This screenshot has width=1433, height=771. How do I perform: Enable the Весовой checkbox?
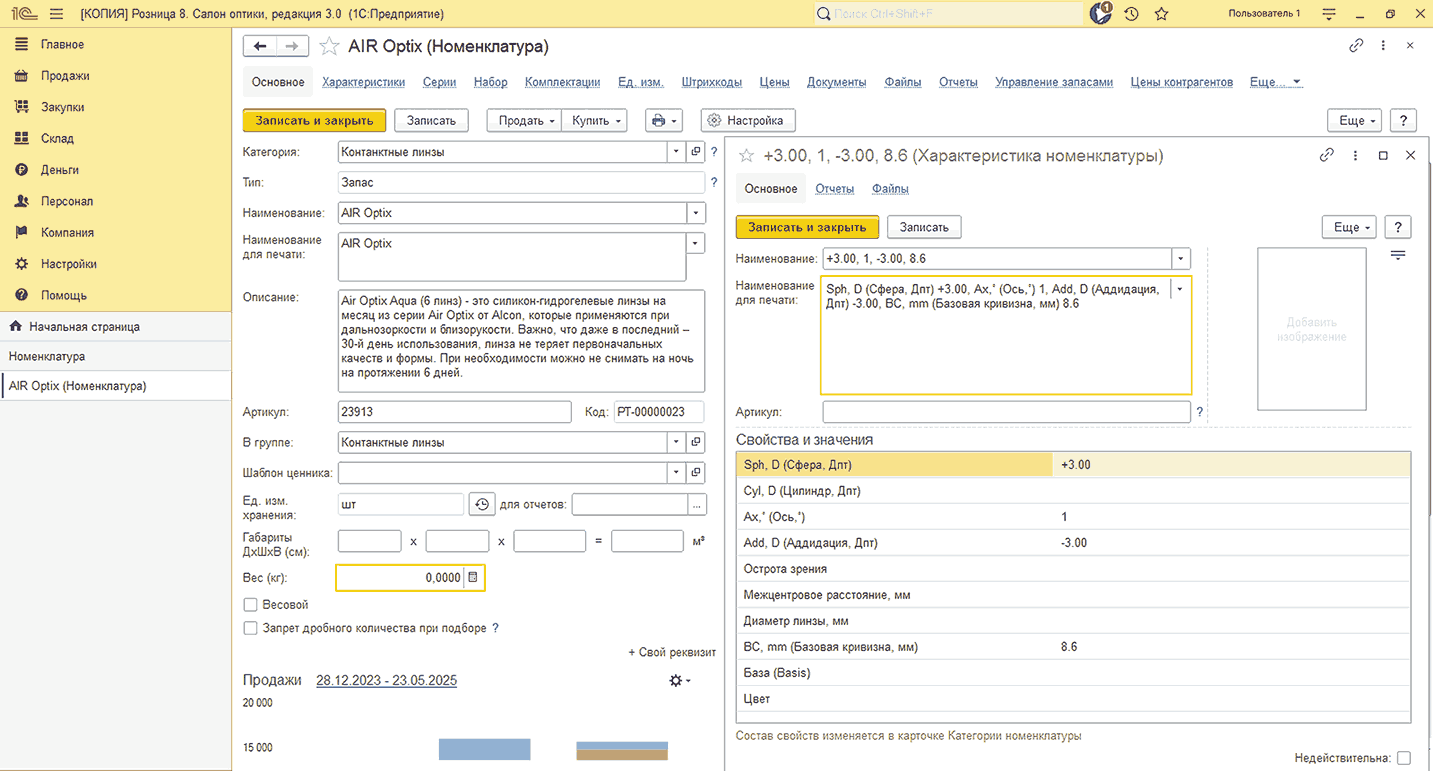coord(251,605)
